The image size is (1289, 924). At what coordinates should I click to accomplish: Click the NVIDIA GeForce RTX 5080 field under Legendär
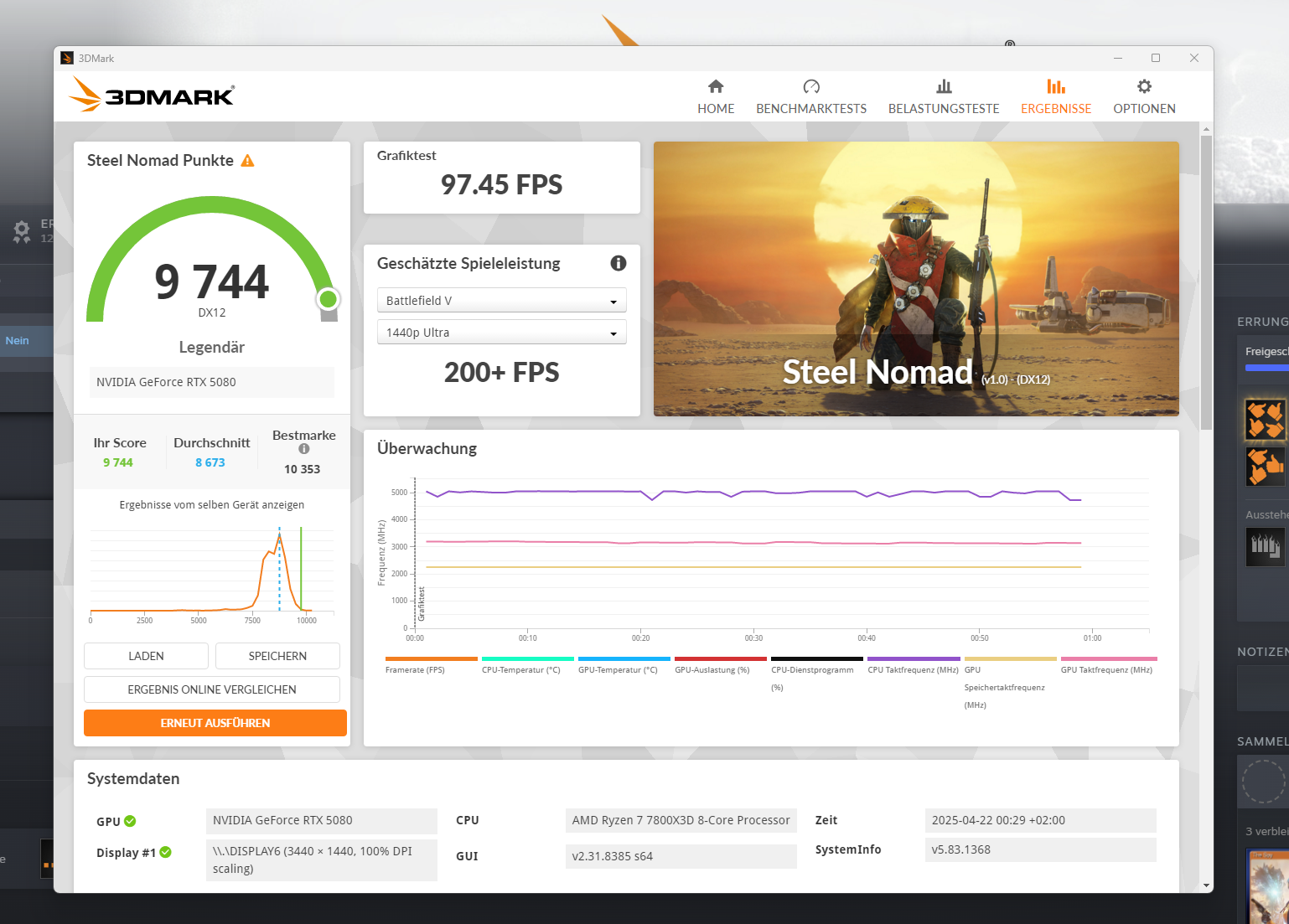(212, 382)
